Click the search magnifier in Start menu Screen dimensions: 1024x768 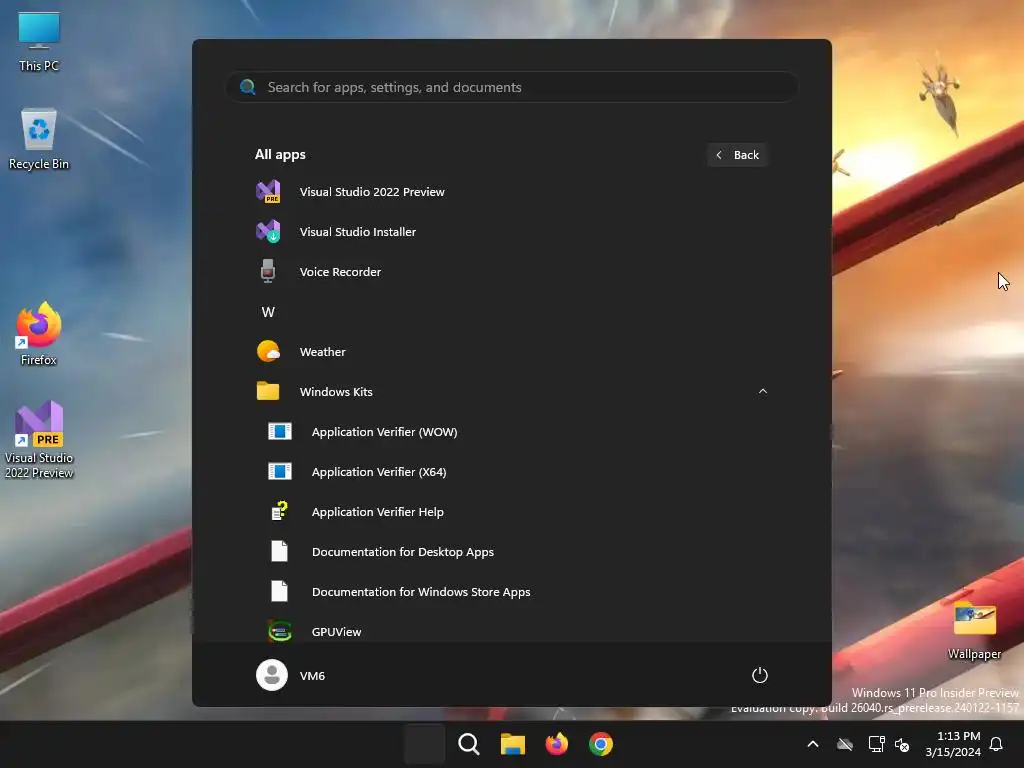point(248,87)
